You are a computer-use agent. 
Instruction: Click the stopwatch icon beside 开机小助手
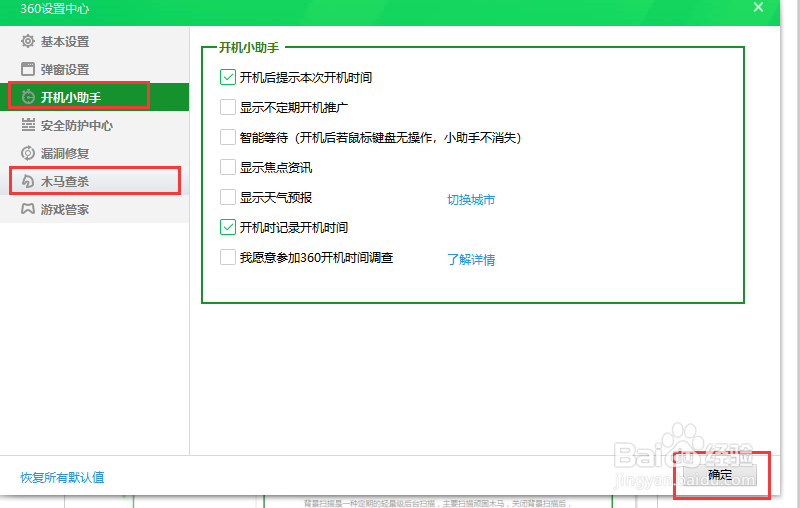(x=28, y=96)
